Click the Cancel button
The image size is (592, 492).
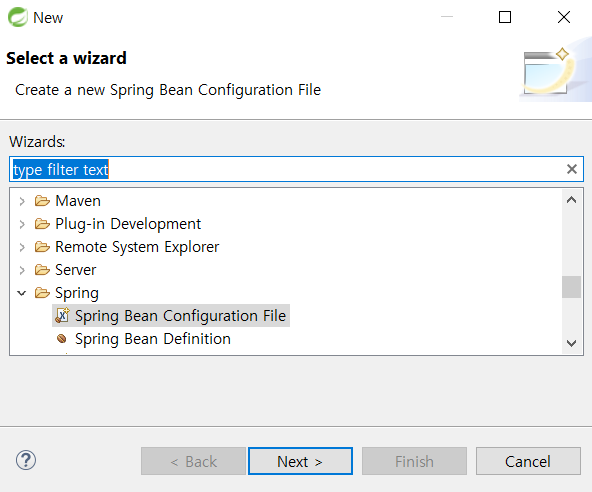[x=528, y=461]
